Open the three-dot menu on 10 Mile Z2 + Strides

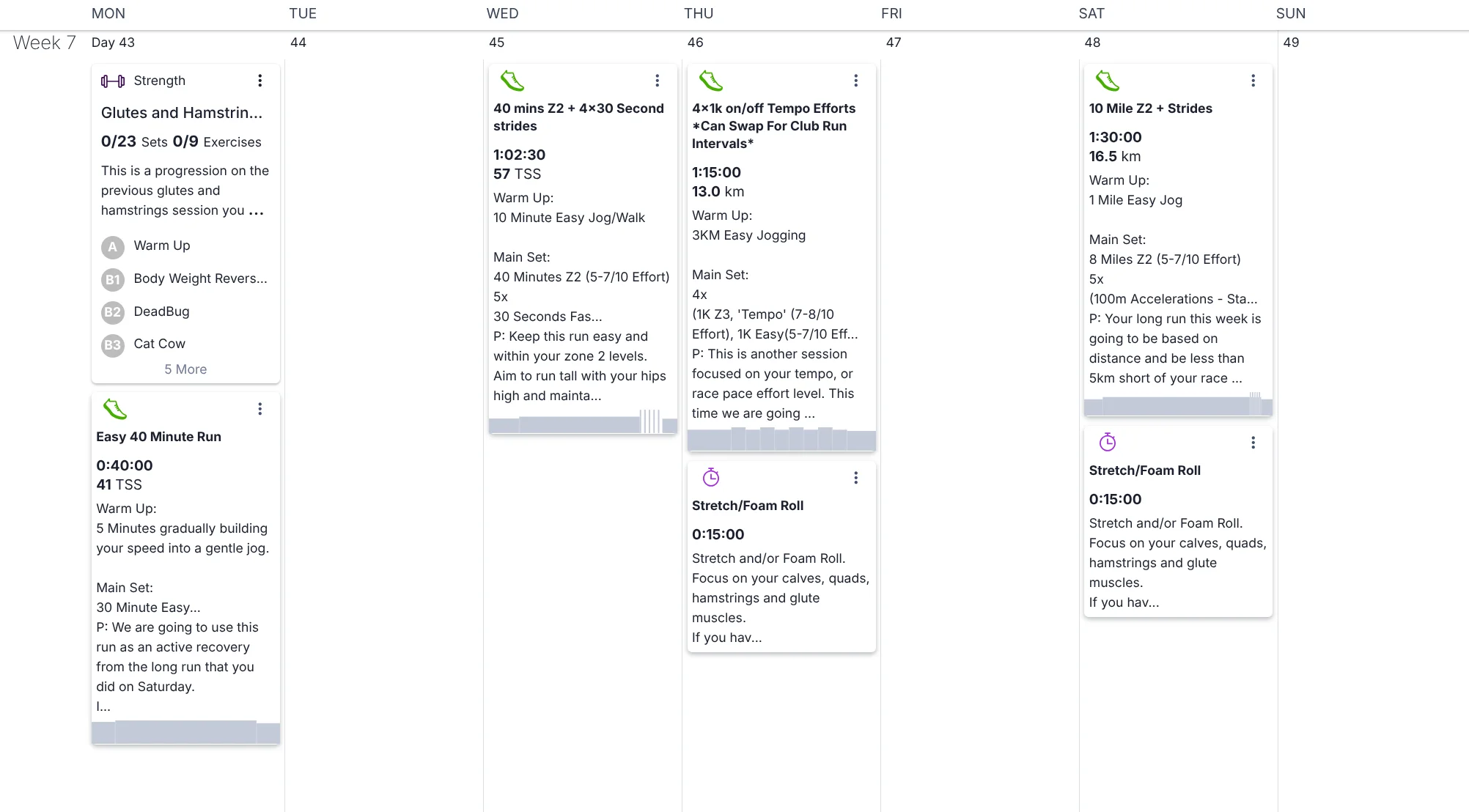pyautogui.click(x=1253, y=81)
